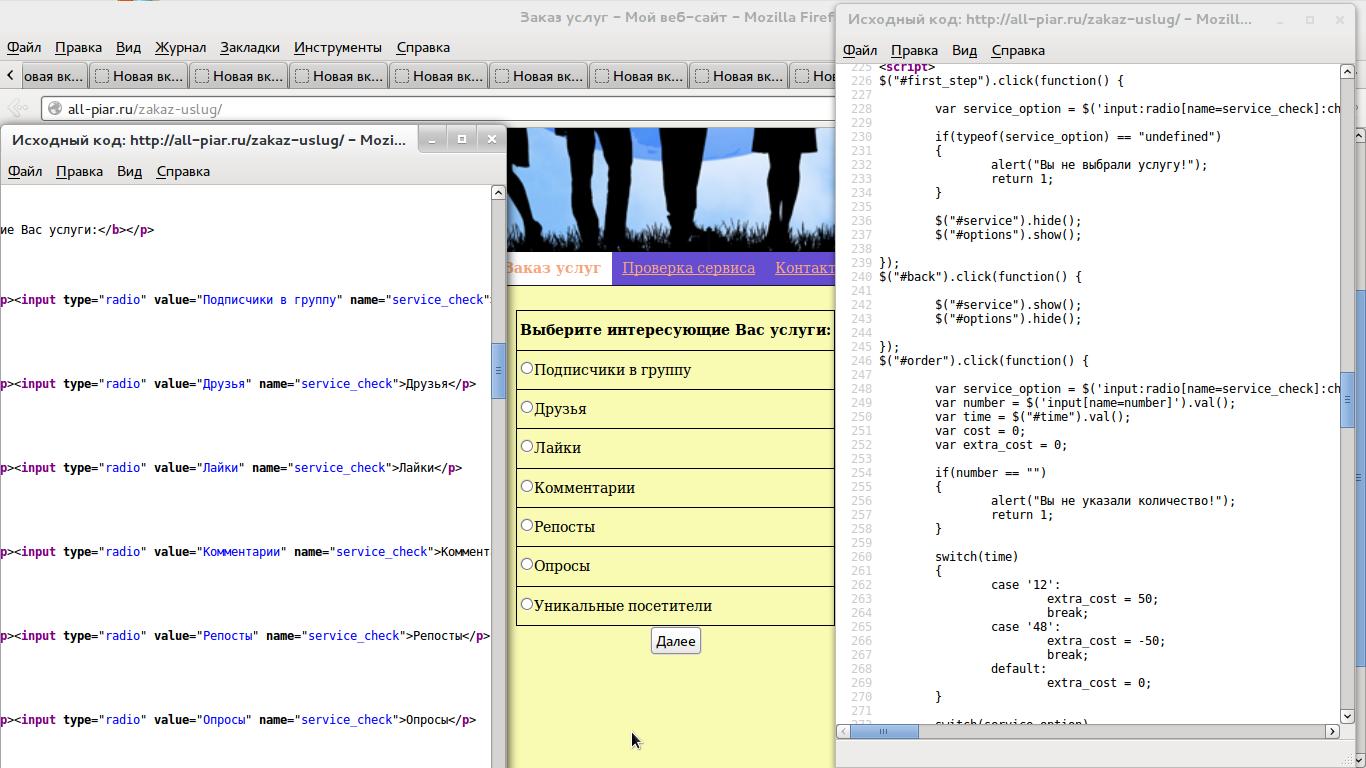This screenshot has width=1366, height=768.
Task: Select the 'Опросы' radio button
Action: 527,564
